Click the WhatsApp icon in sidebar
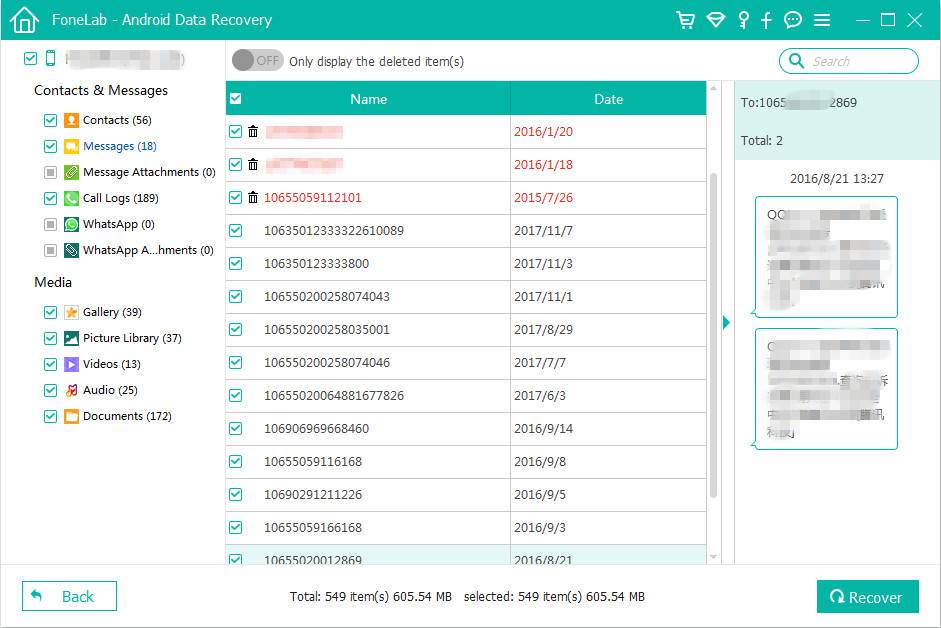Screen dimensions: 941x628 click(72, 224)
